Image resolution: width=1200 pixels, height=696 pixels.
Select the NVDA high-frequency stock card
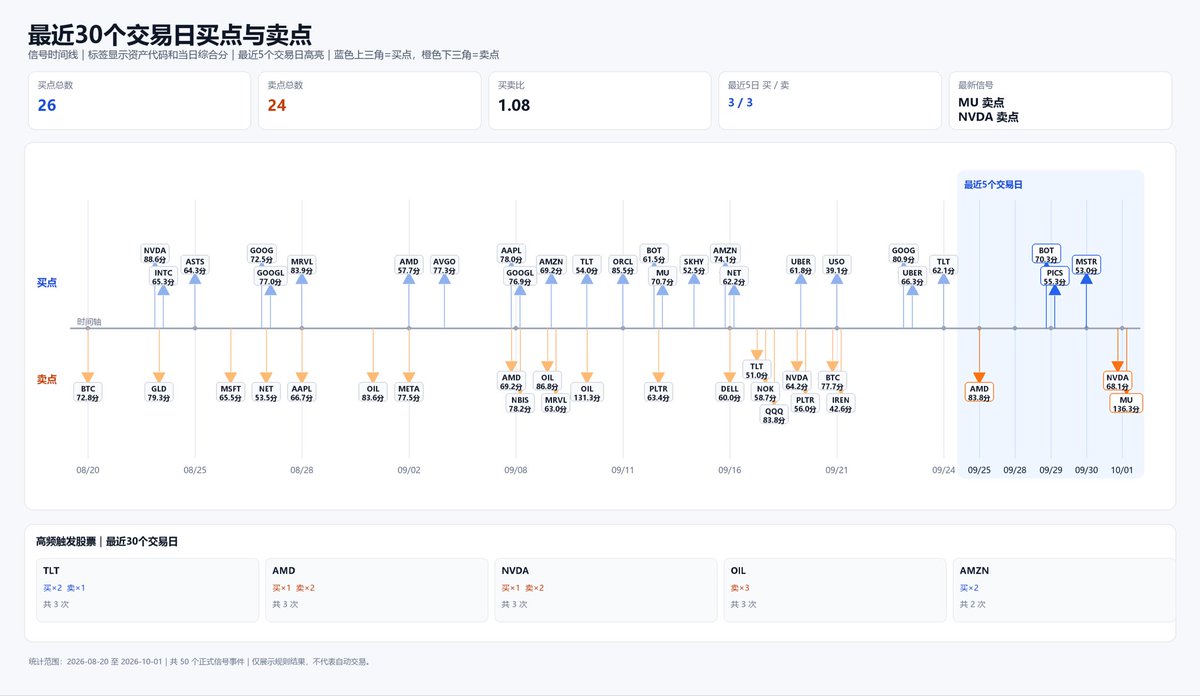click(x=606, y=590)
